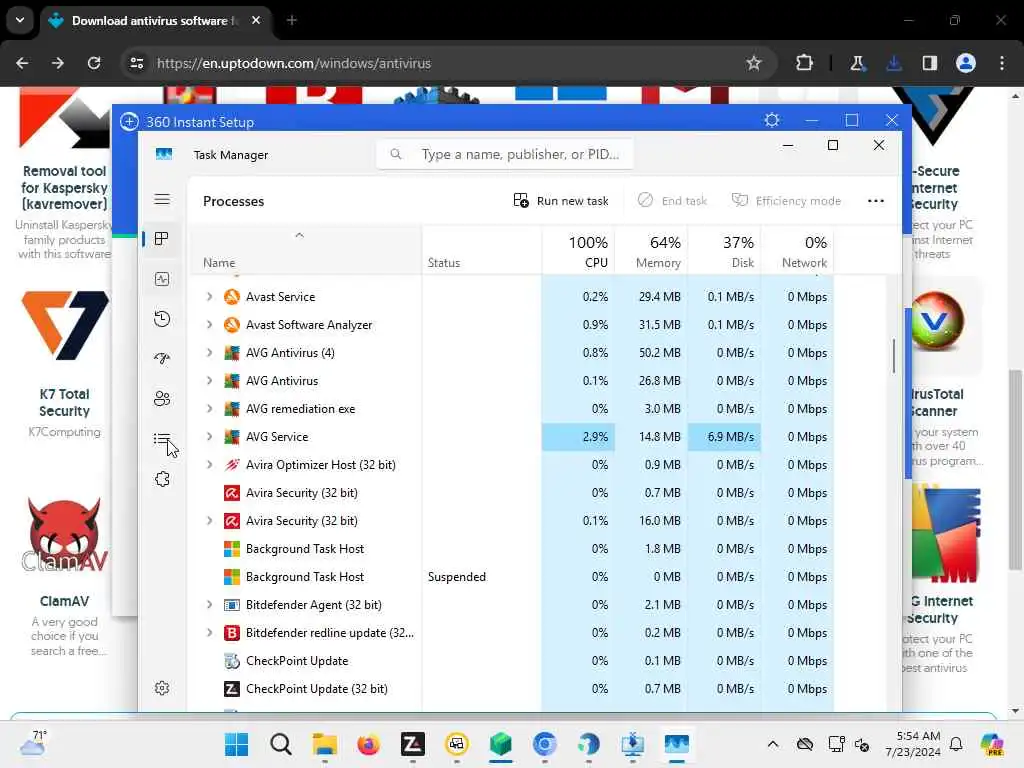The image size is (1024, 768).
Task: Open the Startup apps icon in sidebar
Action: 162,359
